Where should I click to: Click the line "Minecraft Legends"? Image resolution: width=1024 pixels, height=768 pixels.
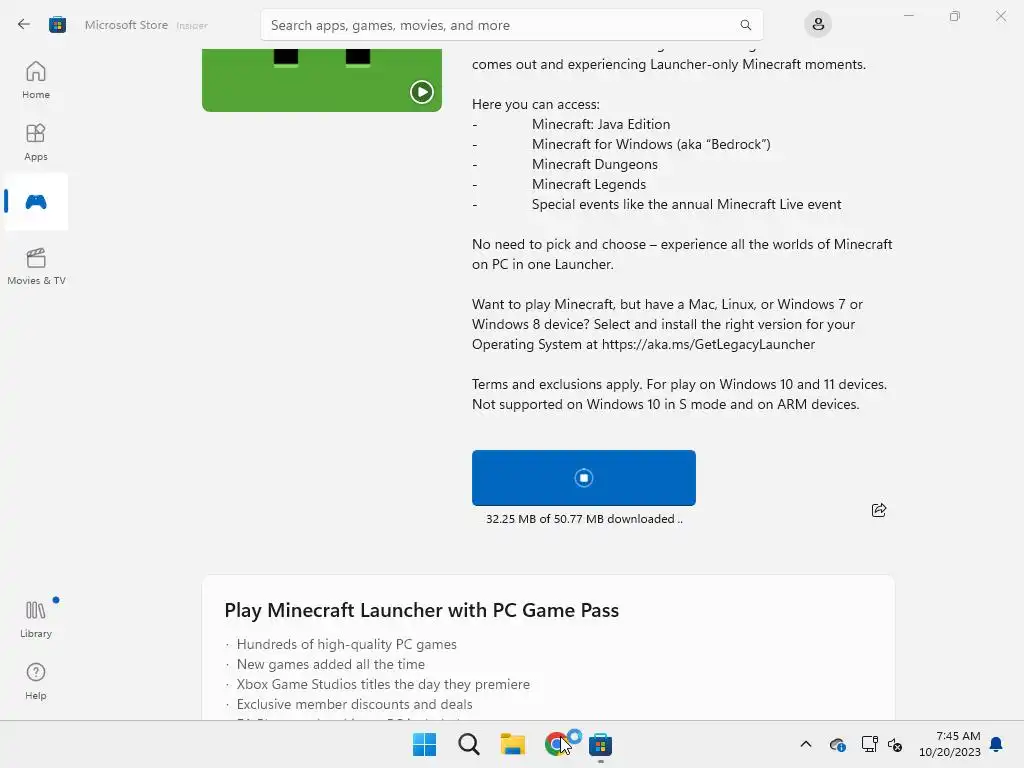[x=588, y=184]
